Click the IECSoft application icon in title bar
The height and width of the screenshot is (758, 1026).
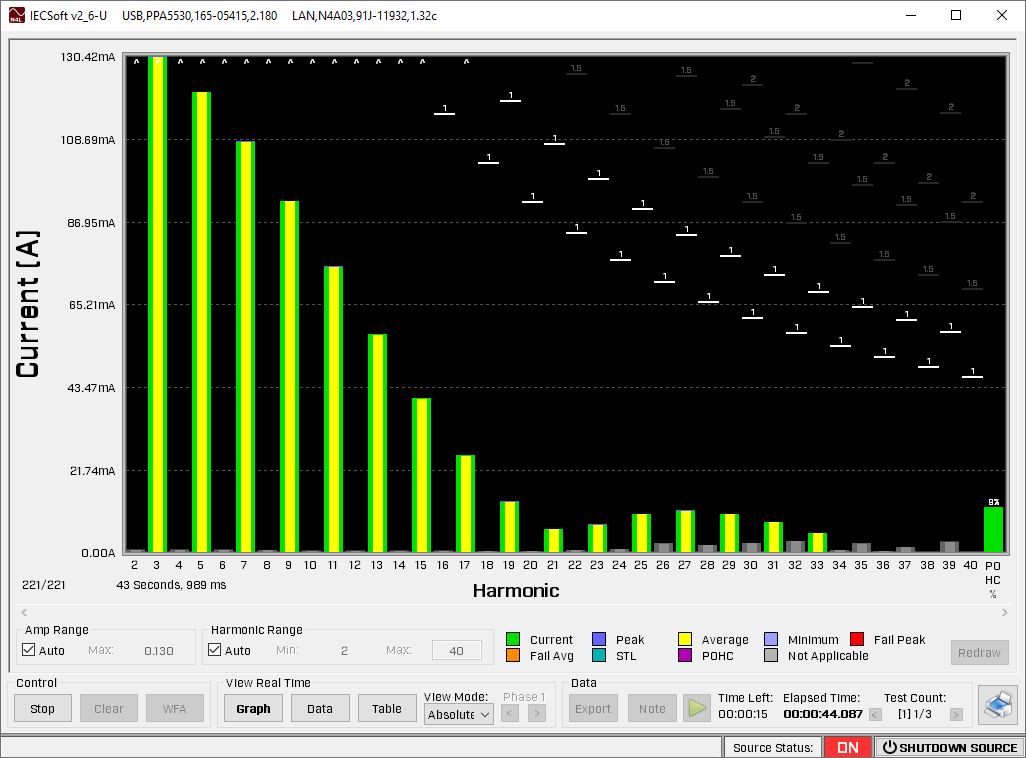tap(15, 15)
